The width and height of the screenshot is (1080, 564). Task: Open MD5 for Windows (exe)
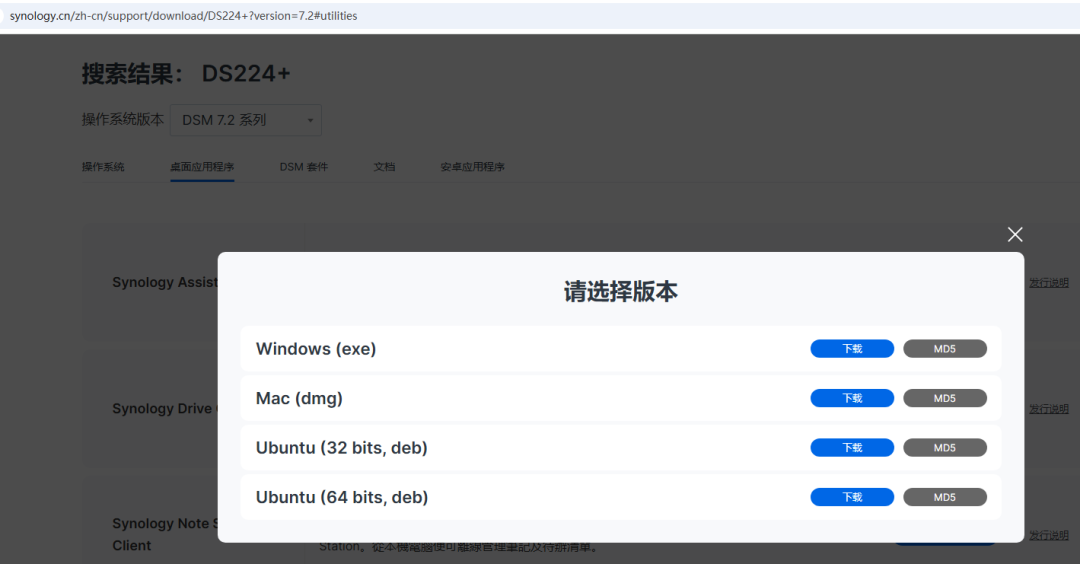point(945,349)
